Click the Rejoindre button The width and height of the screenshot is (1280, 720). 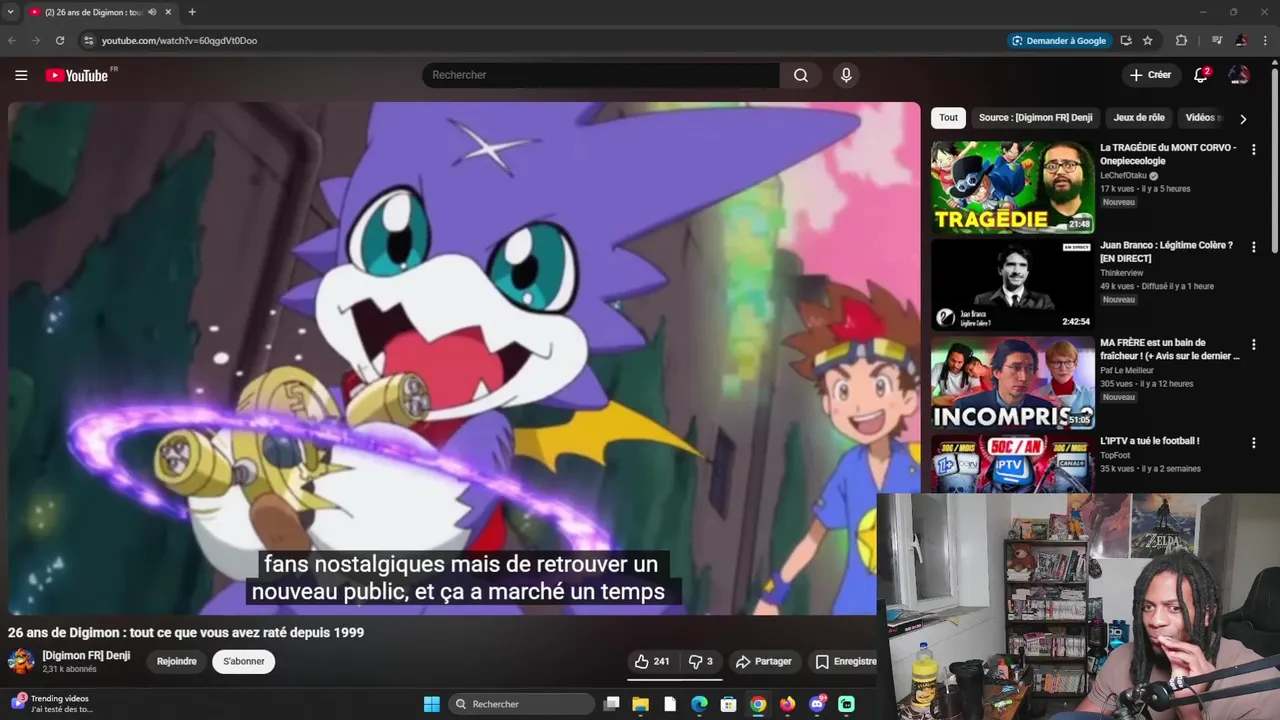click(177, 661)
